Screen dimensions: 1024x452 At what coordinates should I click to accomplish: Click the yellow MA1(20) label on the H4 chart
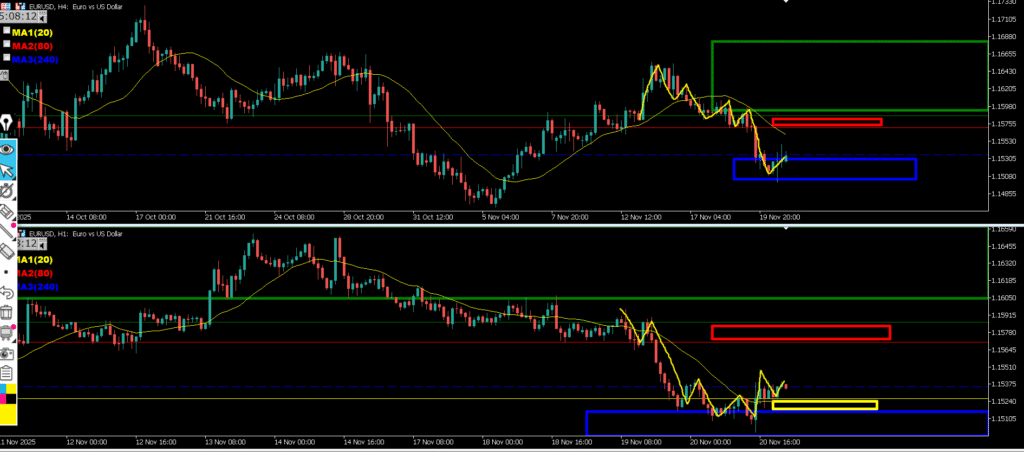coord(32,32)
